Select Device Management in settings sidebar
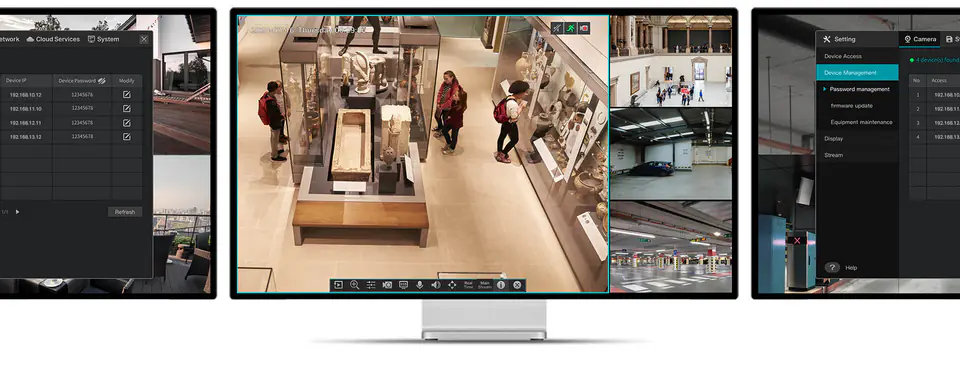Image resolution: width=960 pixels, height=372 pixels. 857,73
